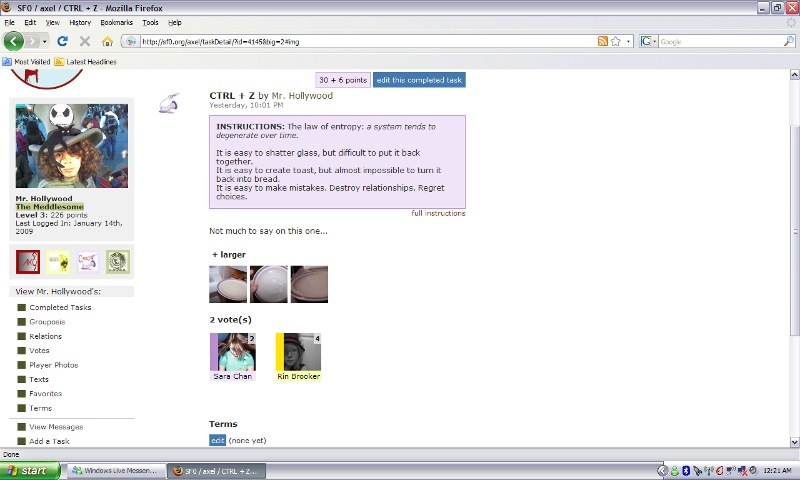Open the search engine selector dropdown
The height and width of the screenshot is (480, 800).
[x=655, y=41]
